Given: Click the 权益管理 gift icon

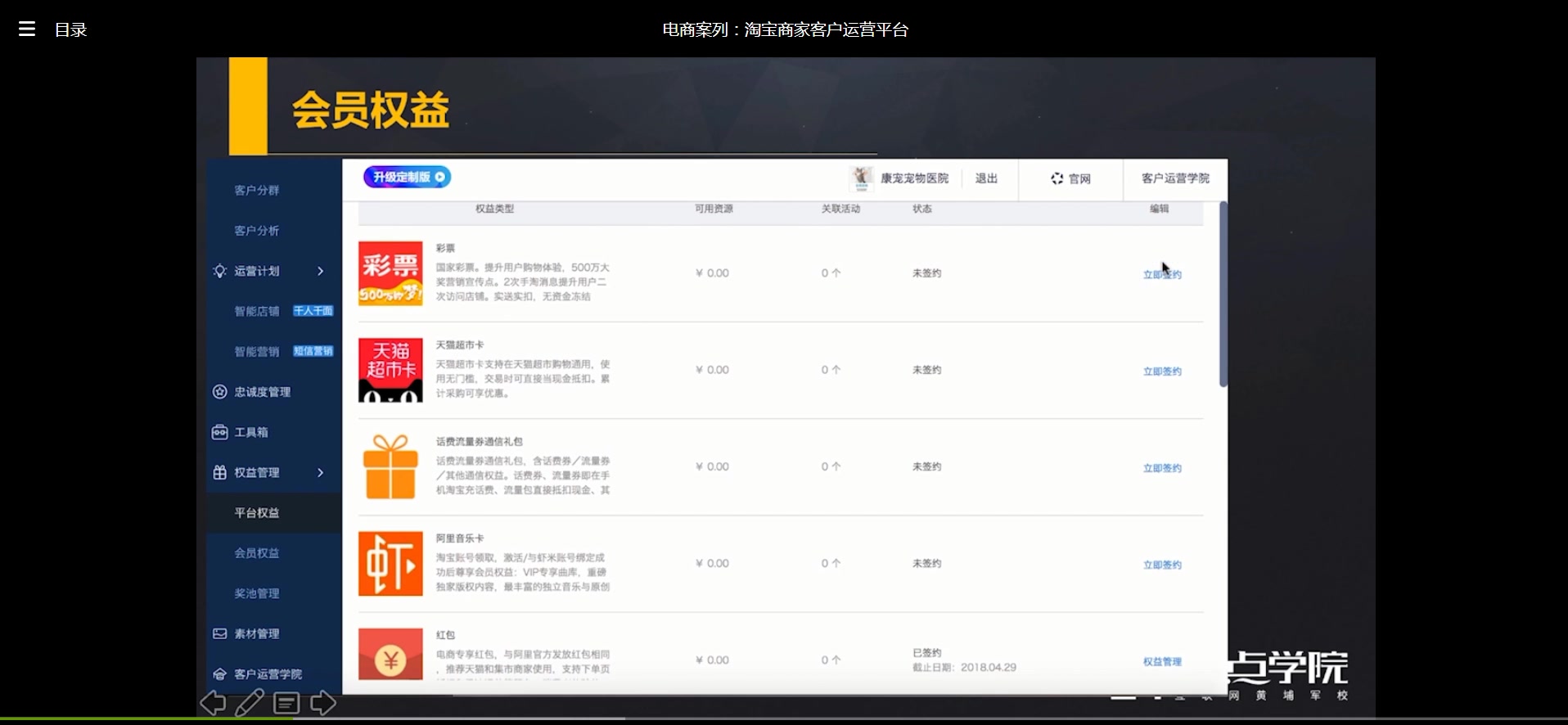Looking at the screenshot, I should (219, 472).
